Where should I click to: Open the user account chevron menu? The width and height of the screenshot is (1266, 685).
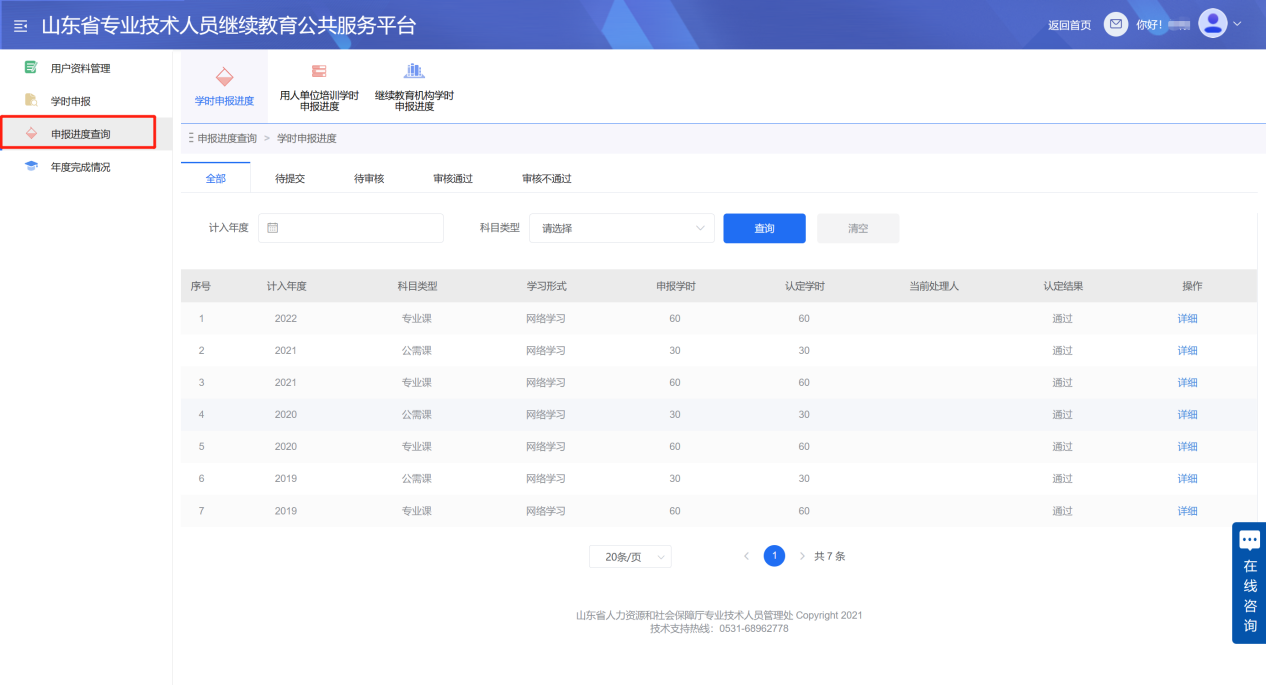[x=1236, y=23]
